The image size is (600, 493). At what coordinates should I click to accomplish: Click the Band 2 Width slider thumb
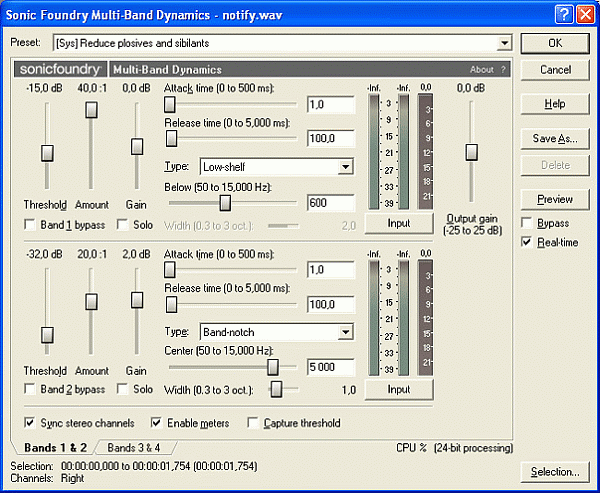[276, 390]
